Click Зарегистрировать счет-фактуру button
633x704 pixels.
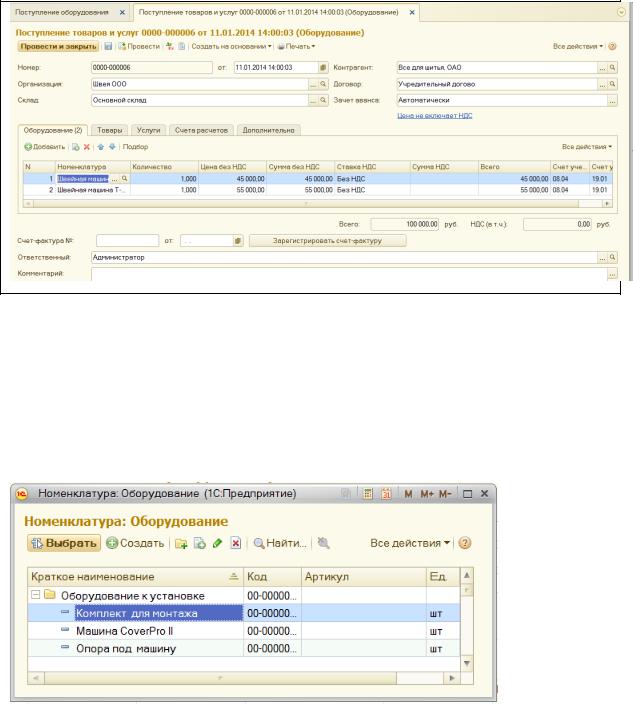[x=327, y=241]
